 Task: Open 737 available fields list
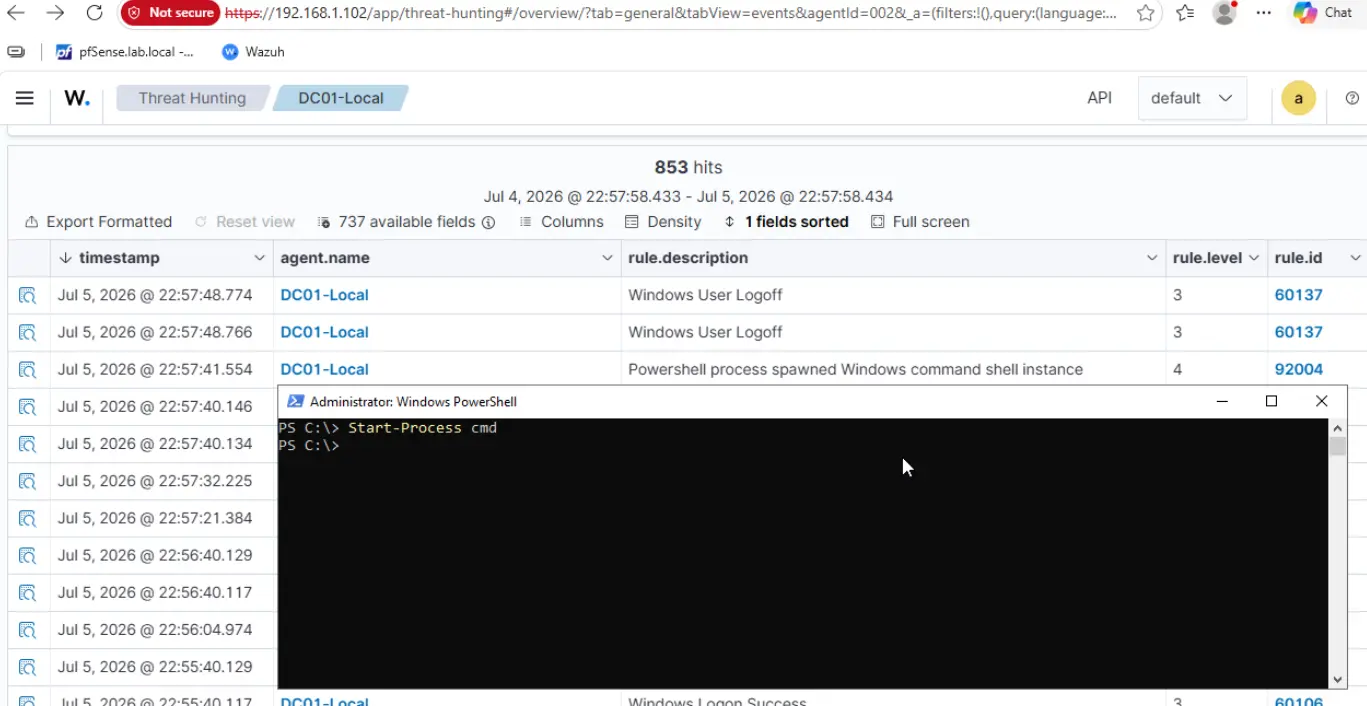tap(406, 222)
